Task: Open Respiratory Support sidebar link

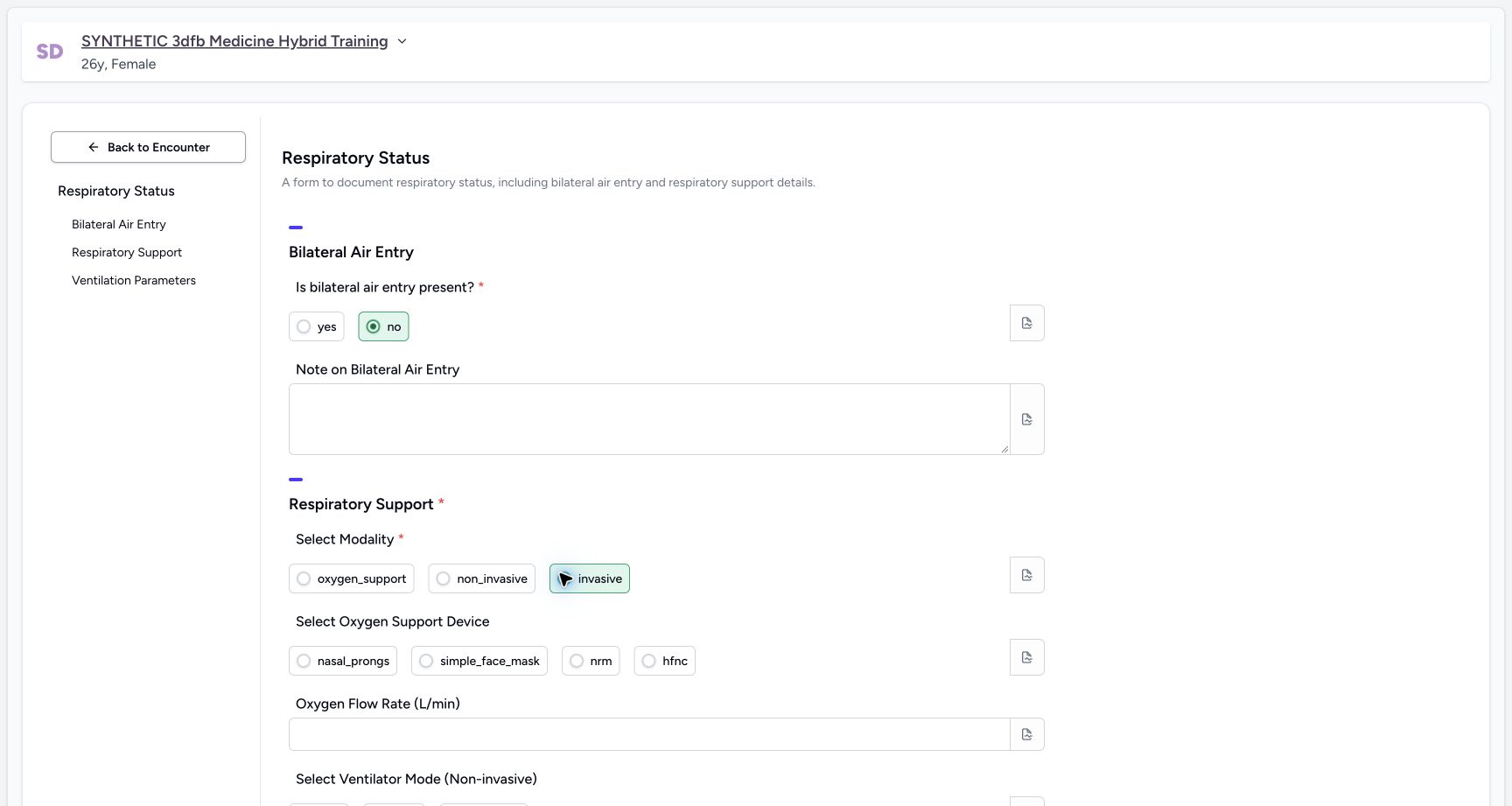Action: pos(127,252)
